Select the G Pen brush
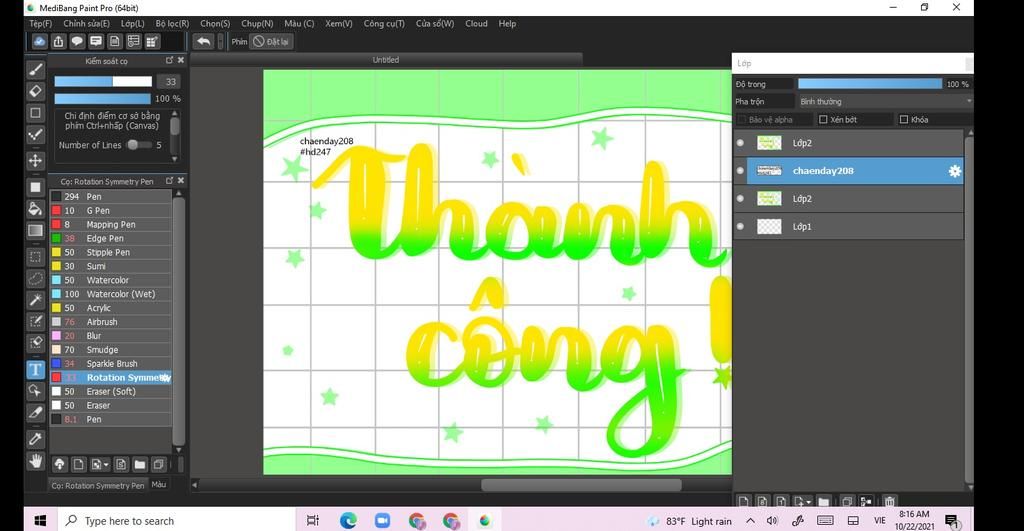 pyautogui.click(x=111, y=210)
